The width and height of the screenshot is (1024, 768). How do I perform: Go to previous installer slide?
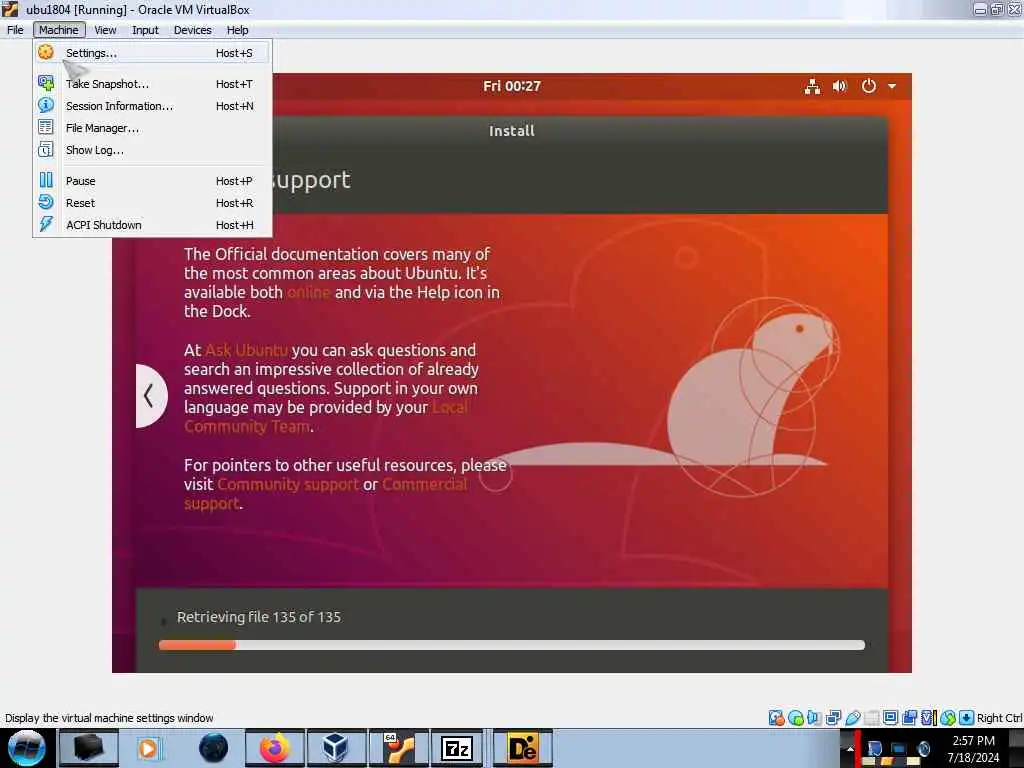[150, 396]
